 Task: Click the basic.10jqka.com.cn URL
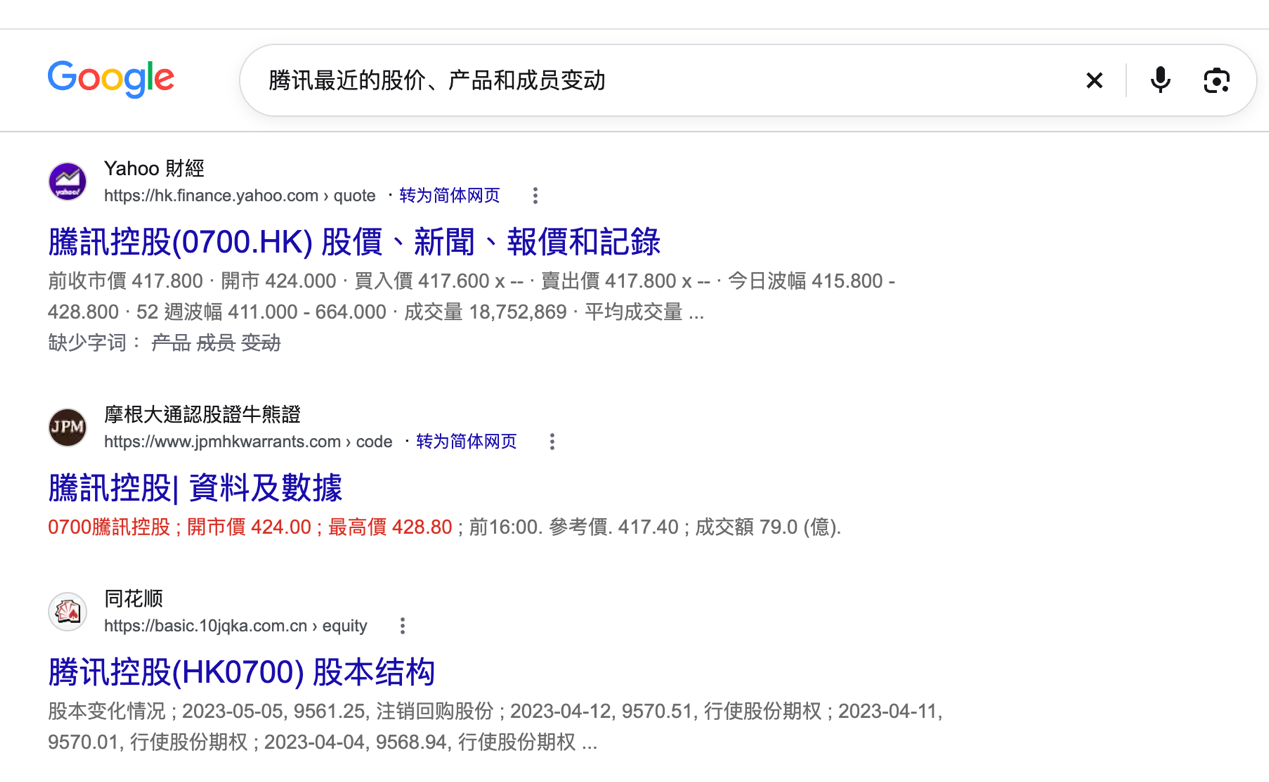point(236,626)
